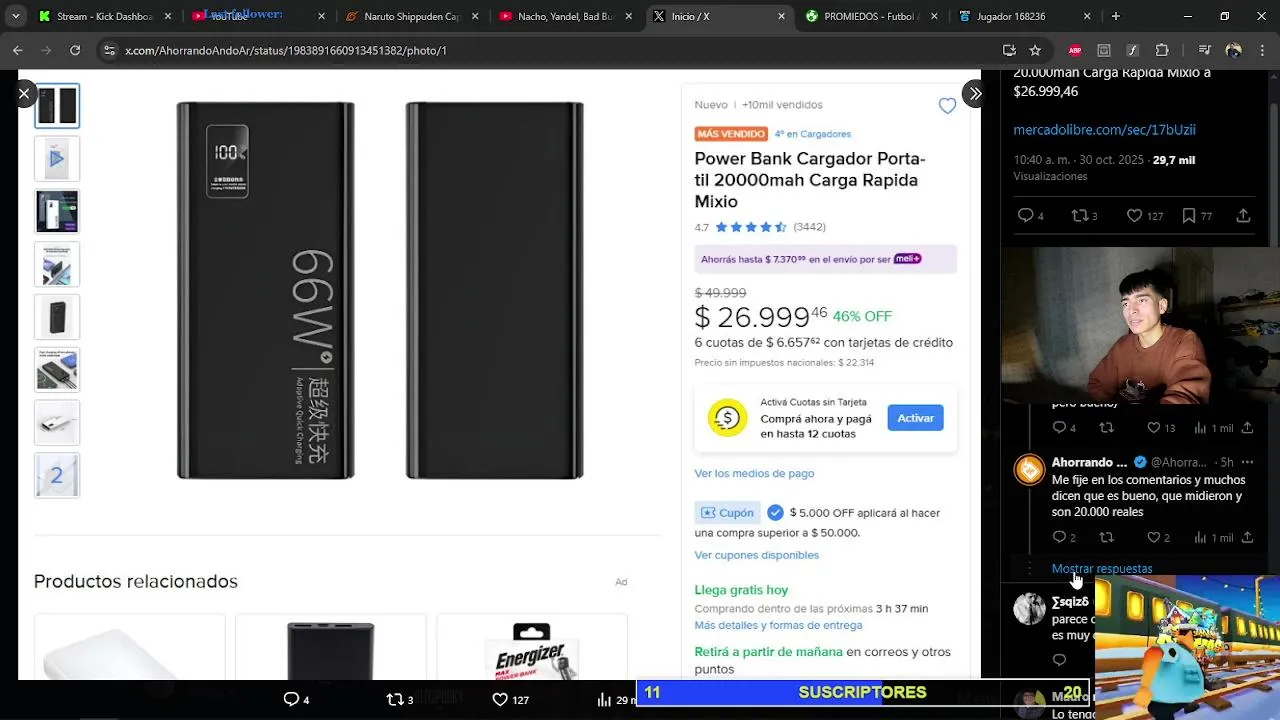This screenshot has height=720, width=1280.
Task: Click the Activar button
Action: (915, 418)
